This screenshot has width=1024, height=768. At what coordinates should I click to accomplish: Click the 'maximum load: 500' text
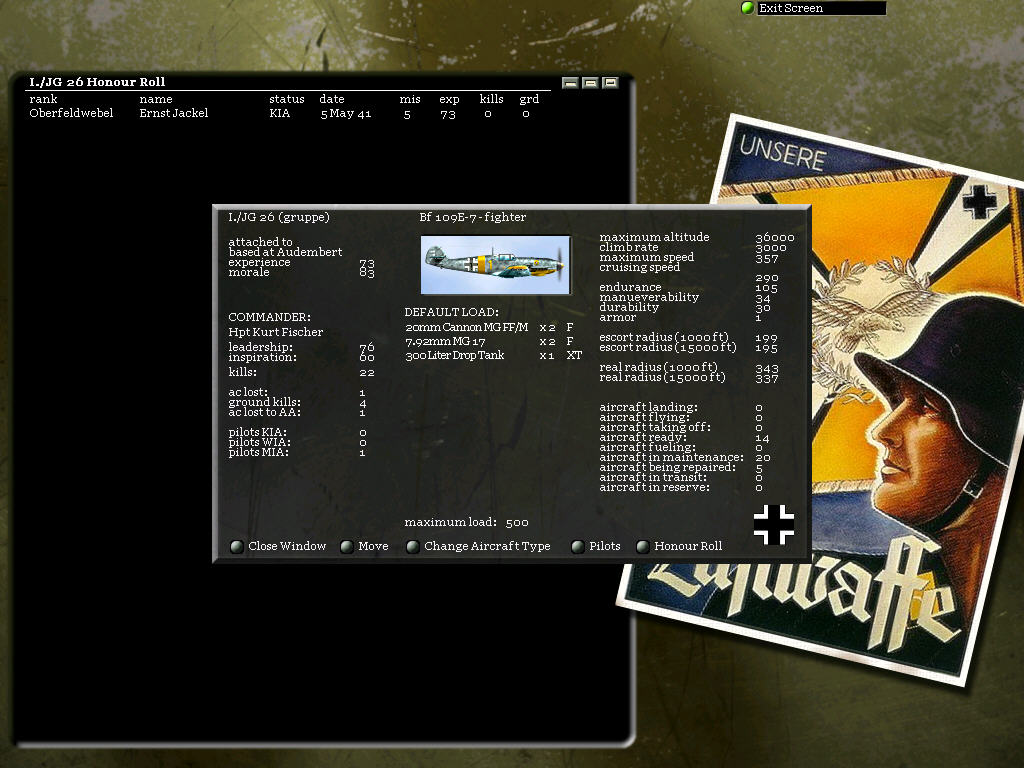click(x=466, y=522)
